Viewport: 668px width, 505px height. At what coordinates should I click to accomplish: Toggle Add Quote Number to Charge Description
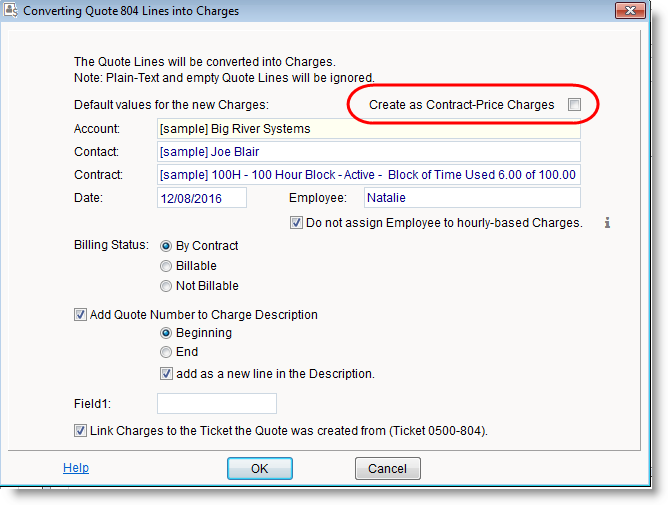click(x=81, y=314)
